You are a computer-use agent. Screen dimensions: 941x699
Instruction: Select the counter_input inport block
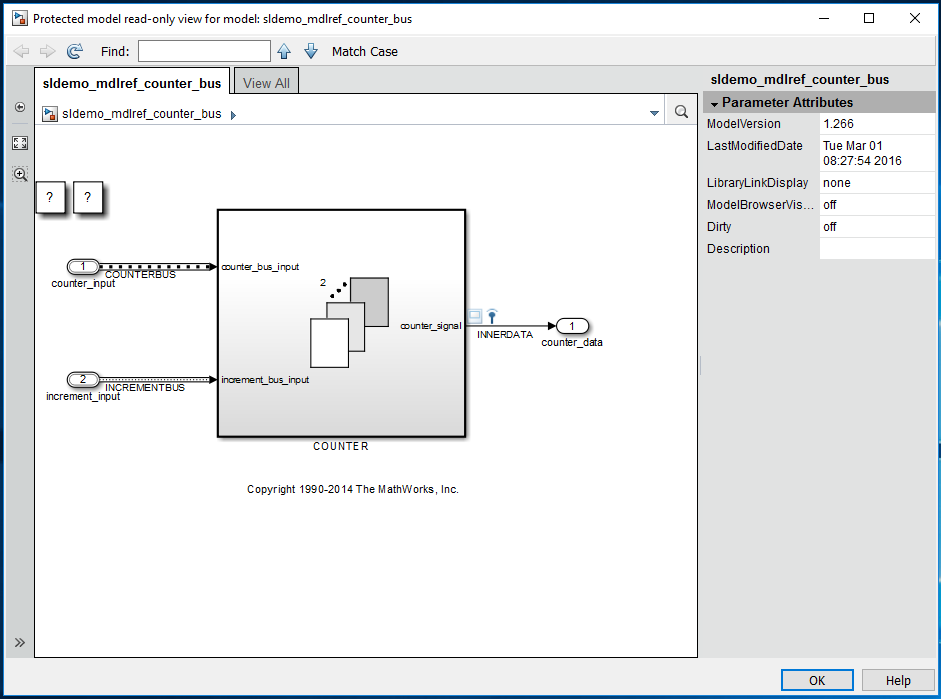[83, 266]
